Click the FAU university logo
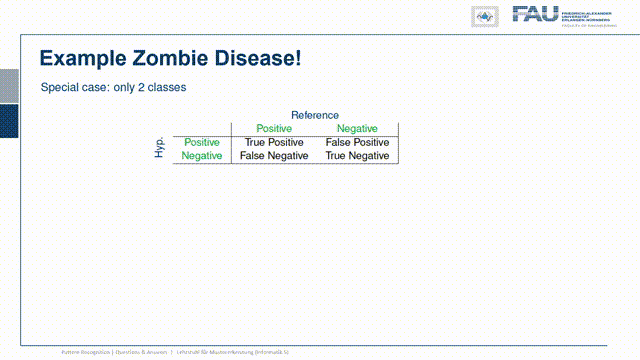 535,14
